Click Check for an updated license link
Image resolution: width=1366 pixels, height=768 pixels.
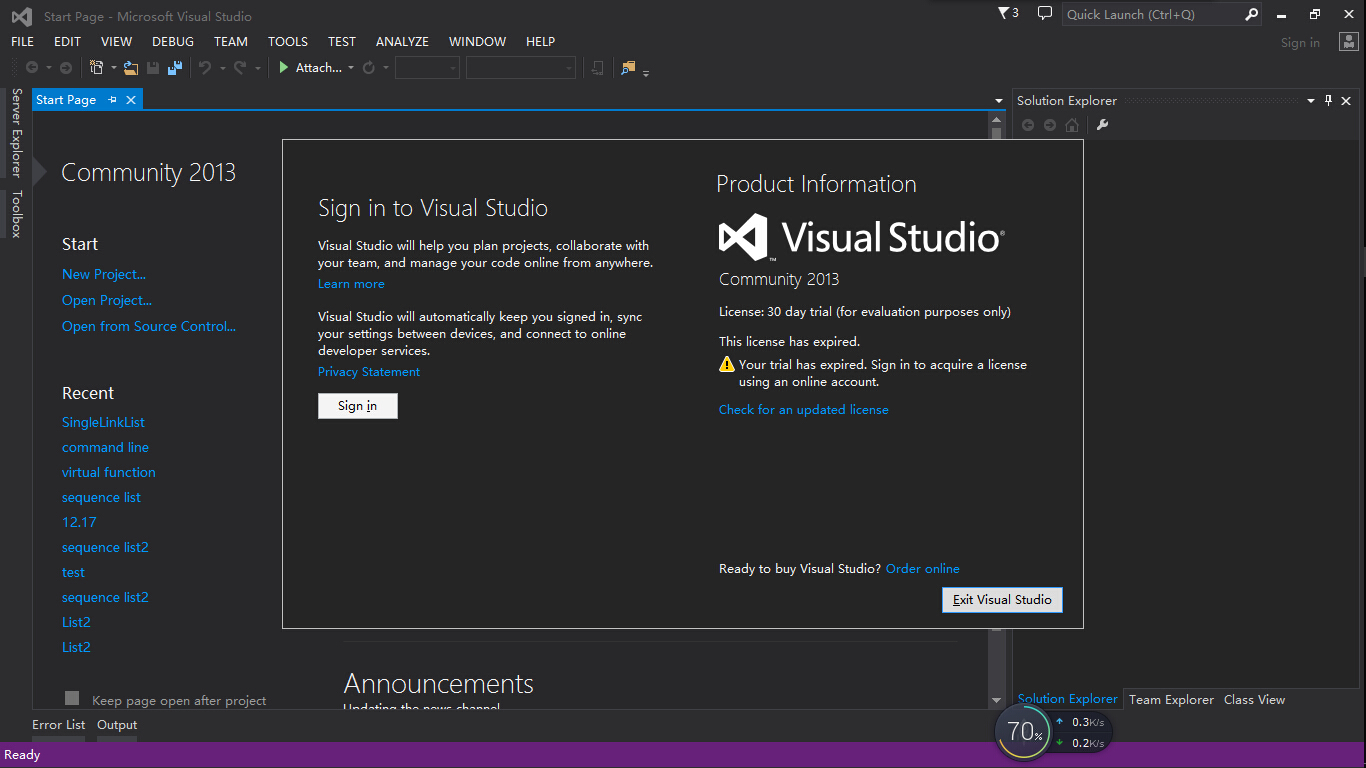(803, 410)
